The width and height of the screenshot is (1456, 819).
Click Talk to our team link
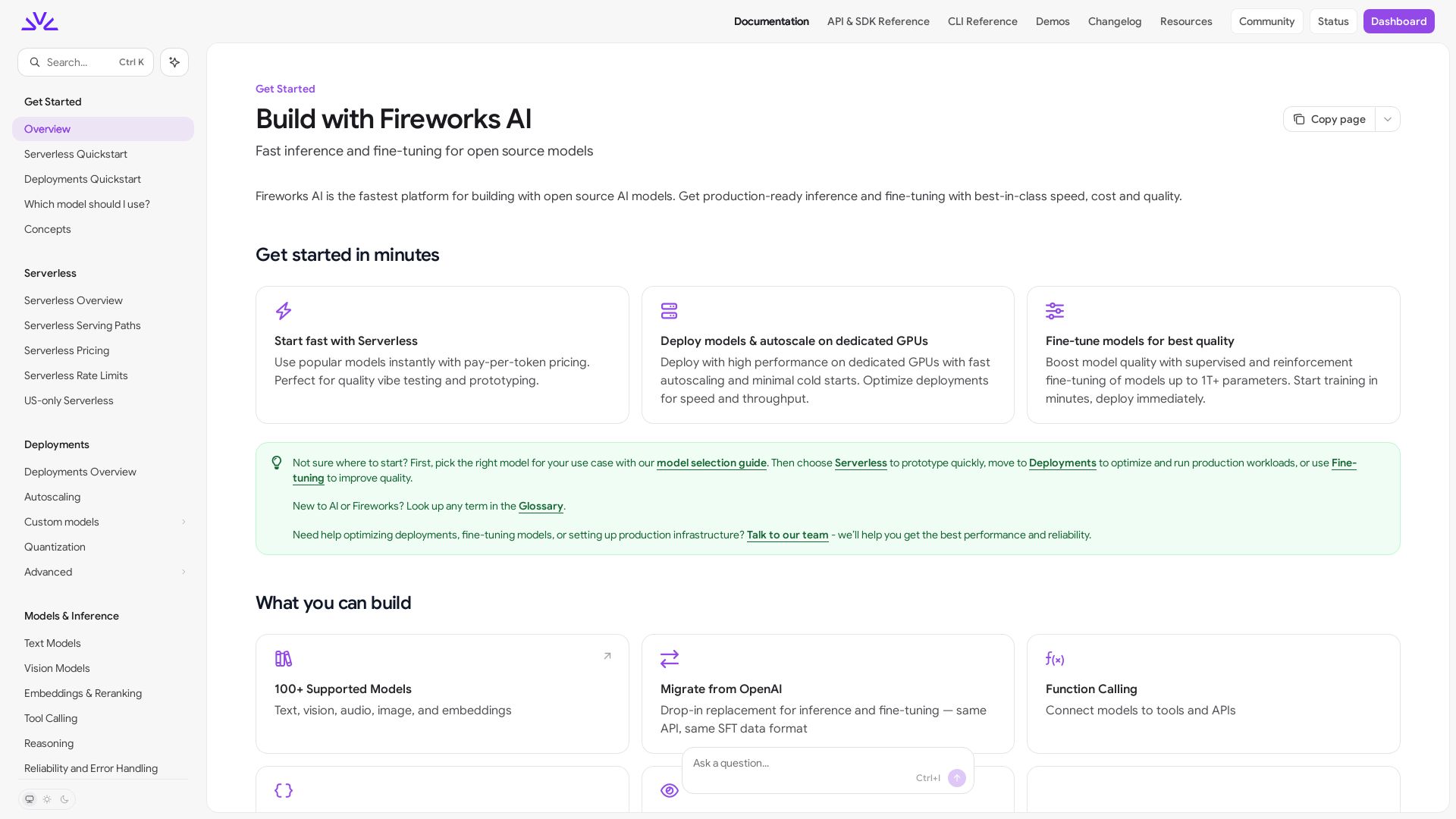[x=787, y=535]
